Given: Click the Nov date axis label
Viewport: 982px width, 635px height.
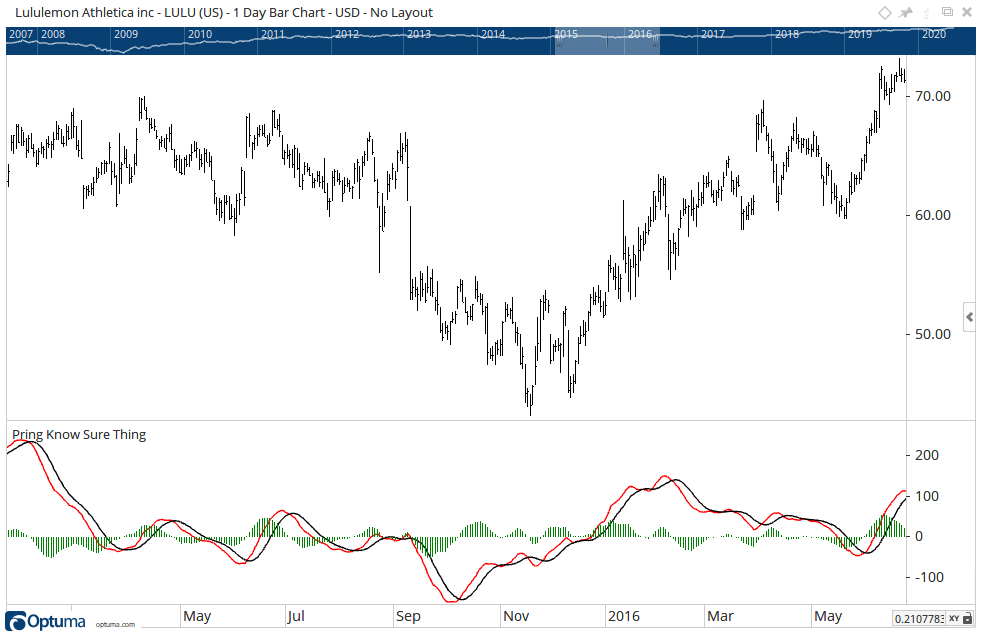Looking at the screenshot, I should [x=516, y=616].
